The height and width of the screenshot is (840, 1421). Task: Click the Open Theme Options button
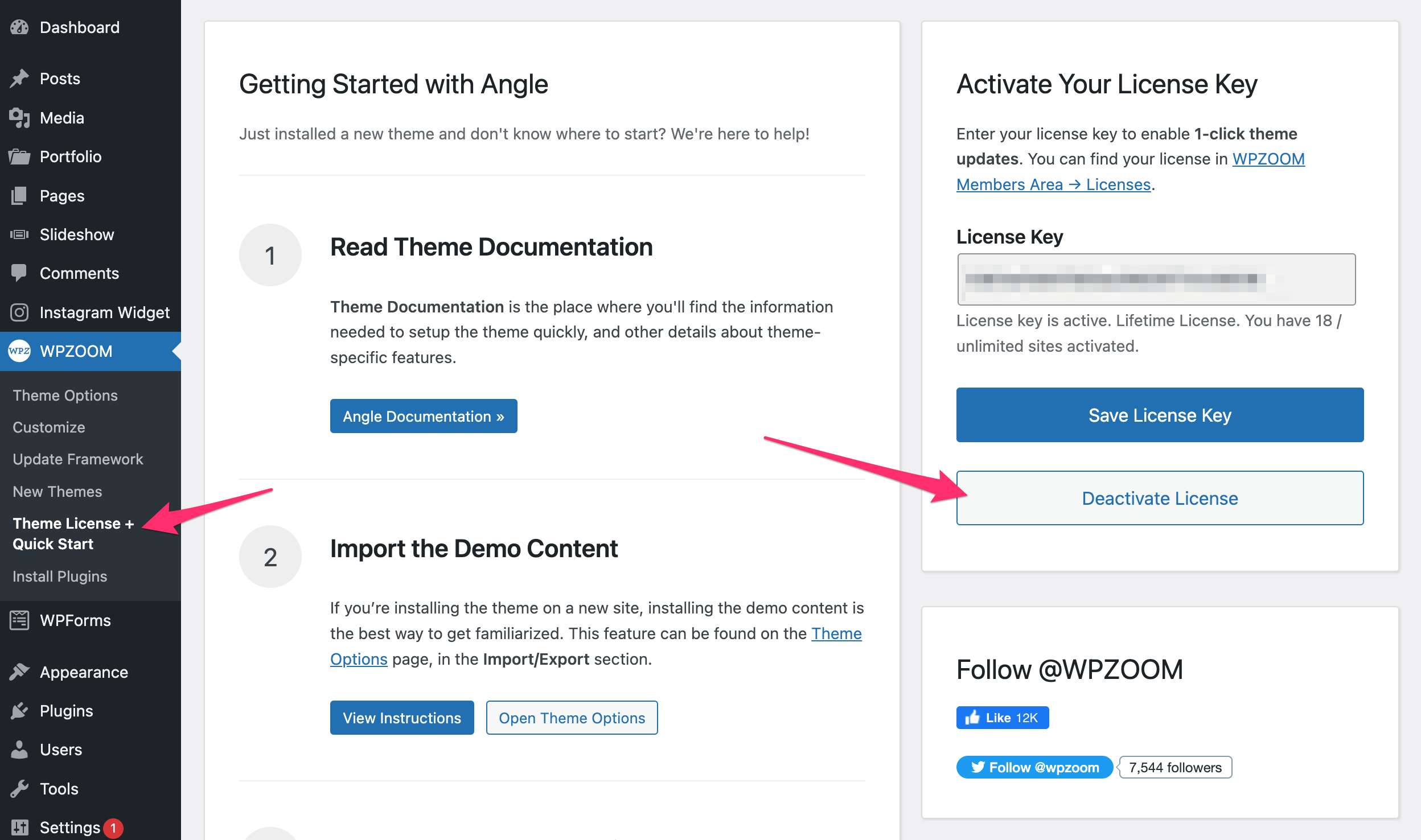pos(572,718)
